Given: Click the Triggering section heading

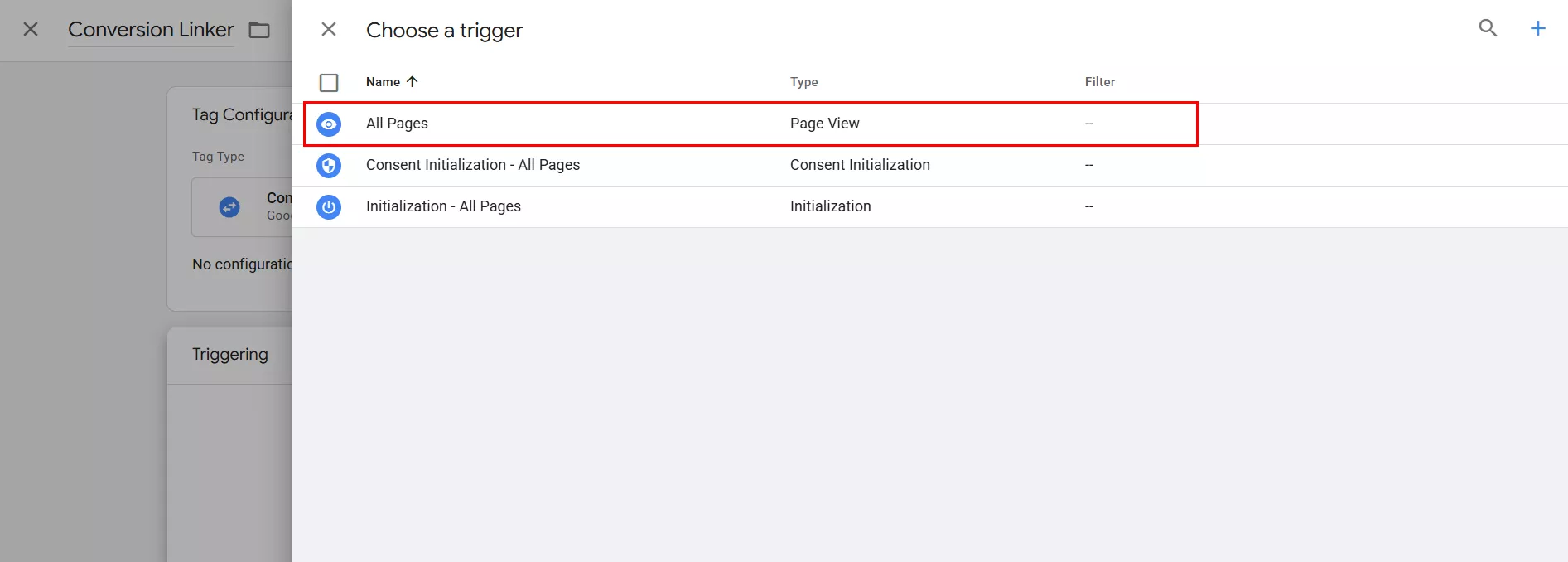Looking at the screenshot, I should [x=230, y=354].
